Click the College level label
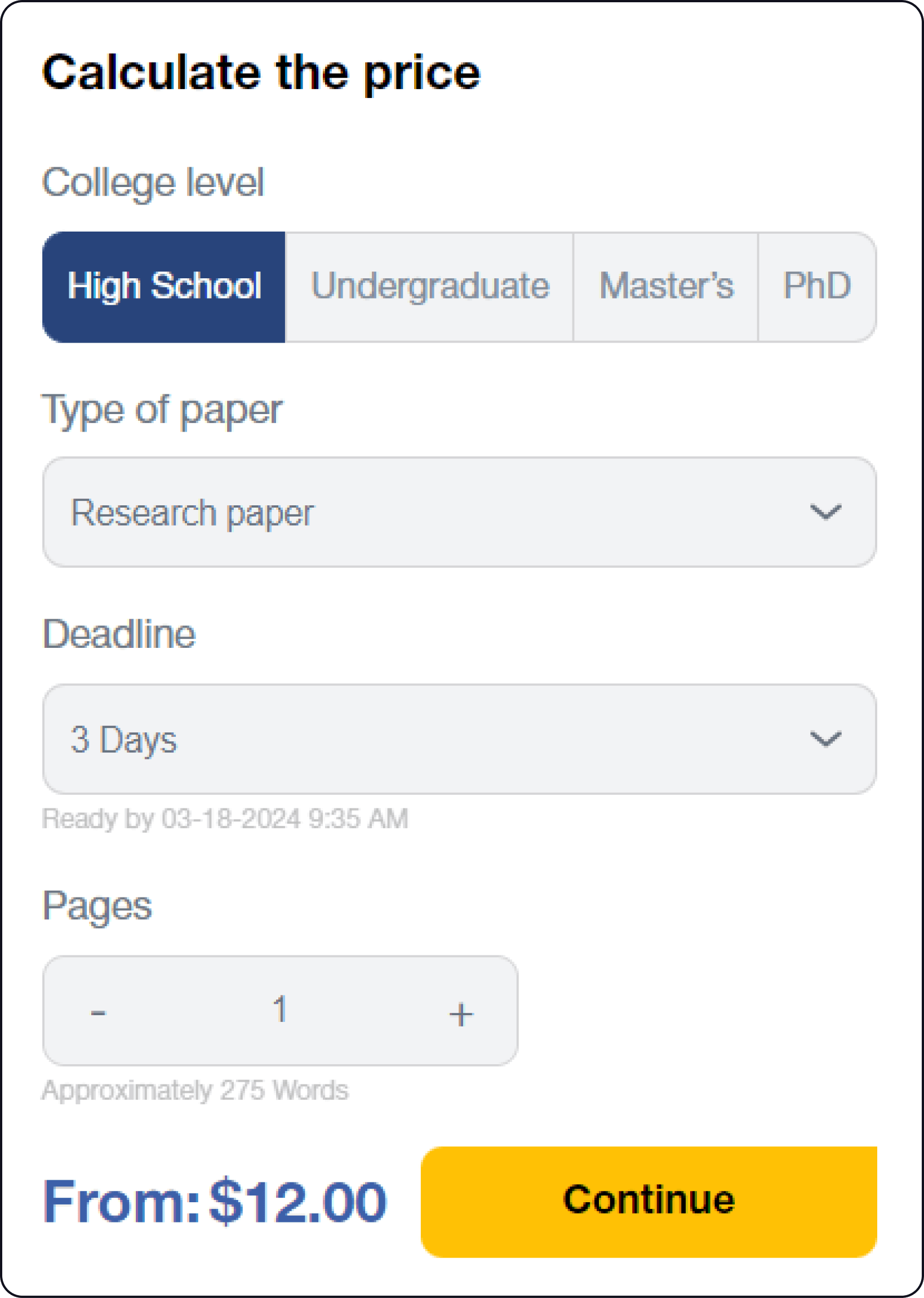Screen dimensions: 924x1298 [153, 183]
